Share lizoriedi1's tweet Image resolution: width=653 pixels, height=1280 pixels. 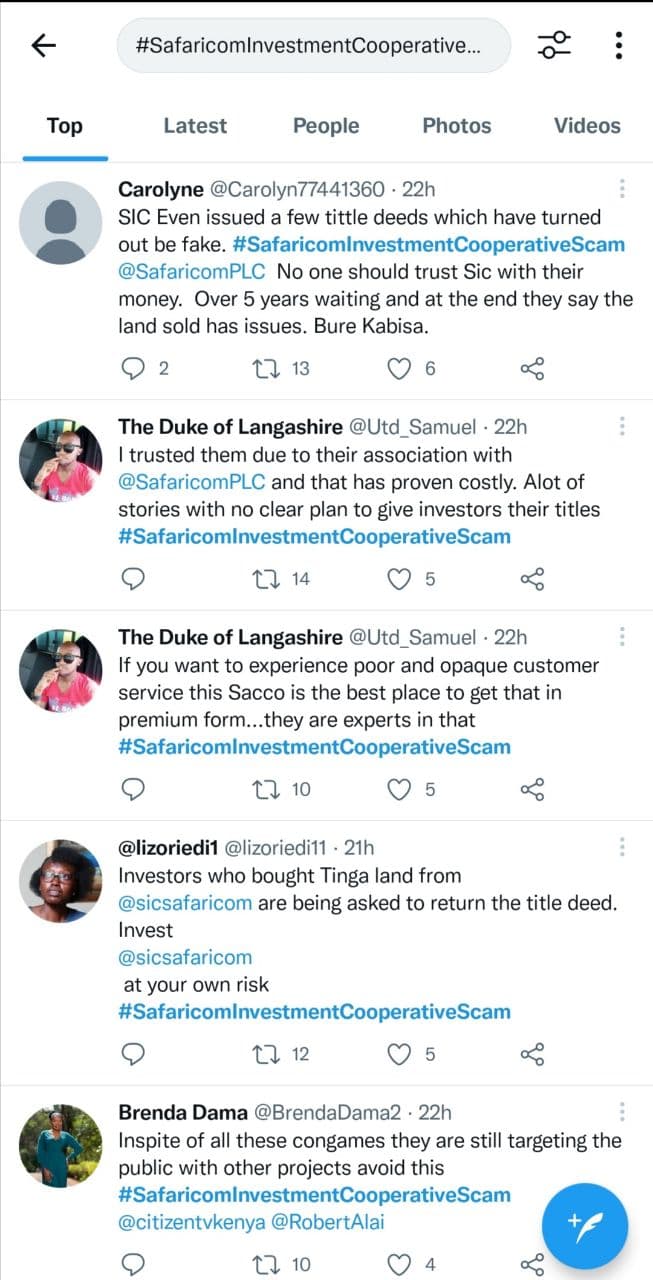(x=532, y=1053)
